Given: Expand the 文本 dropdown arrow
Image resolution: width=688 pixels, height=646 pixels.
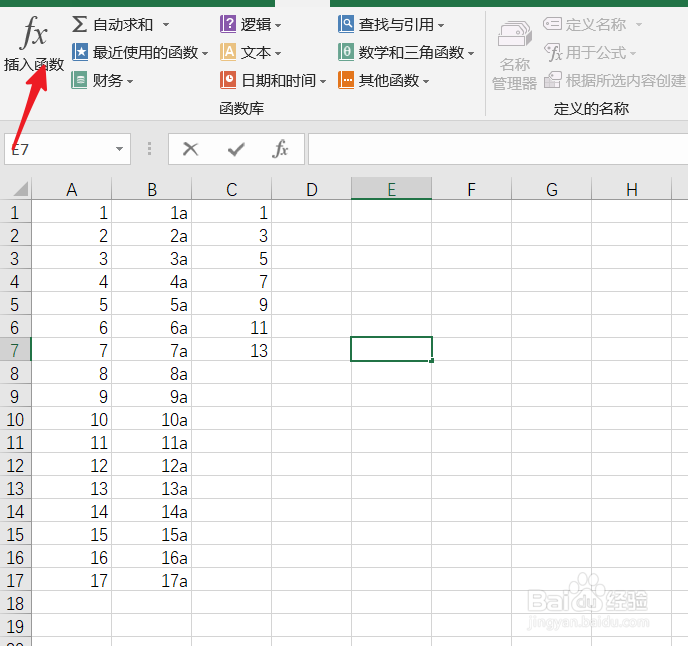Looking at the screenshot, I should point(278,54).
